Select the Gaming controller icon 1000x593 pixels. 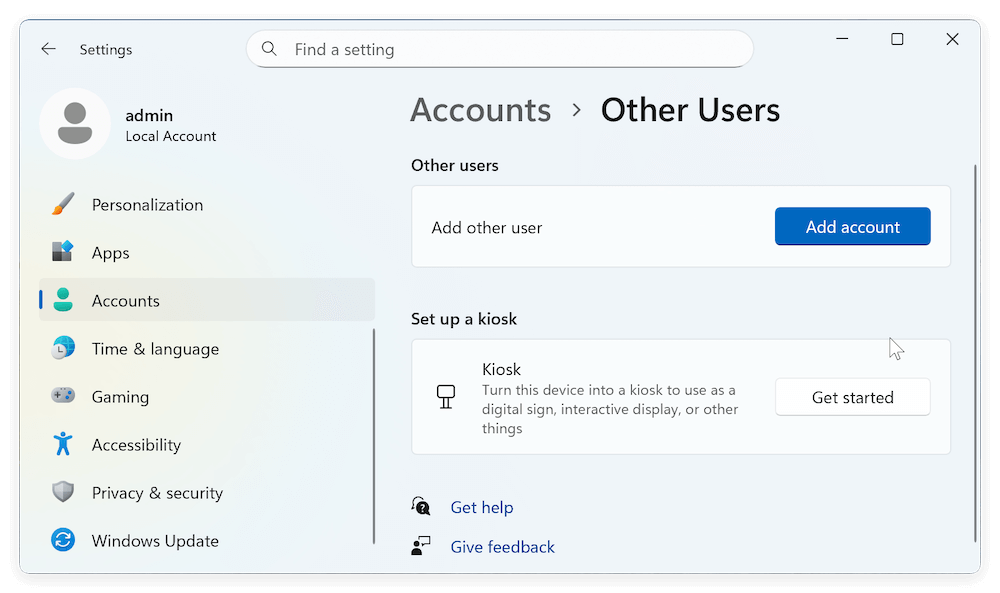click(63, 397)
